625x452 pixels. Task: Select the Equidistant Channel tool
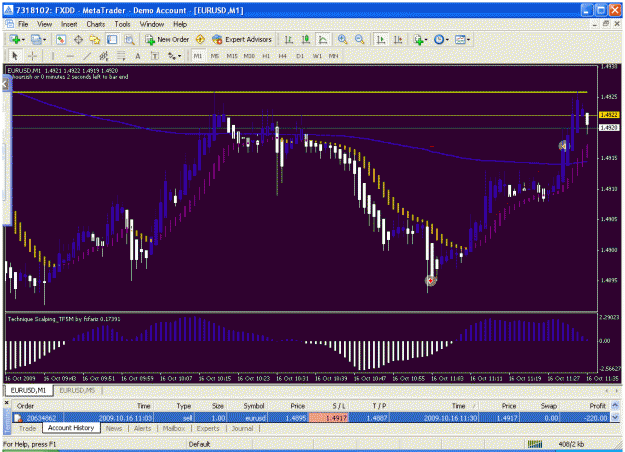click(104, 56)
